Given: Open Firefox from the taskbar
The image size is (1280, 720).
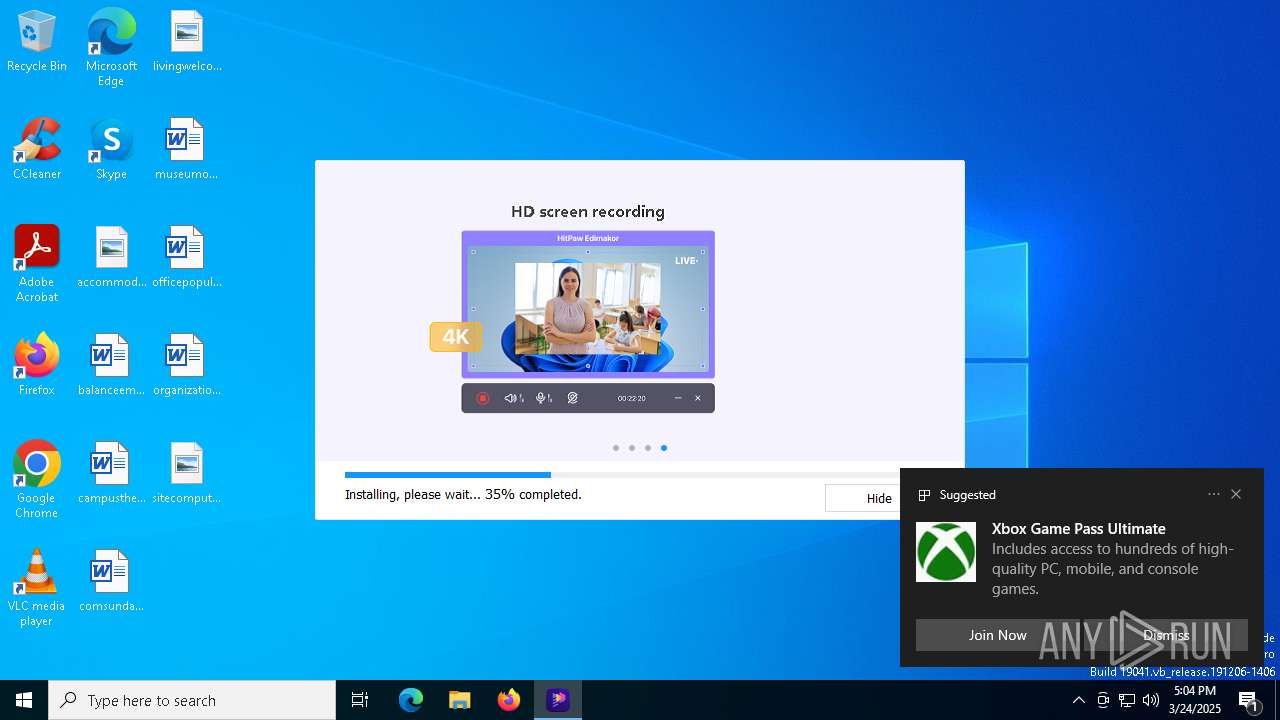Looking at the screenshot, I should tap(509, 700).
